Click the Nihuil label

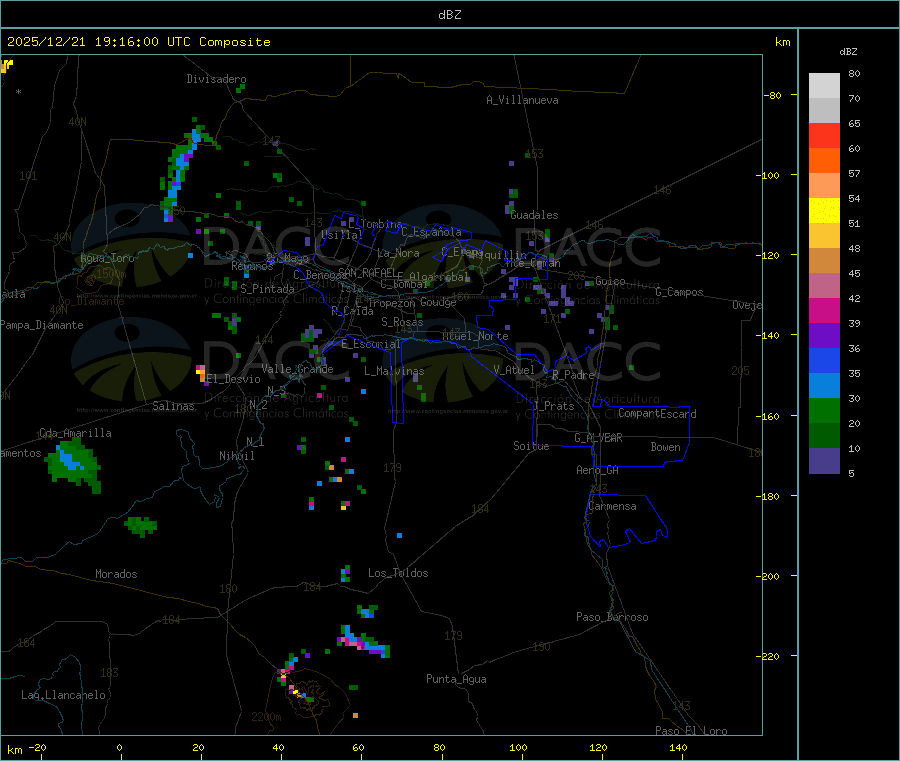[237, 456]
